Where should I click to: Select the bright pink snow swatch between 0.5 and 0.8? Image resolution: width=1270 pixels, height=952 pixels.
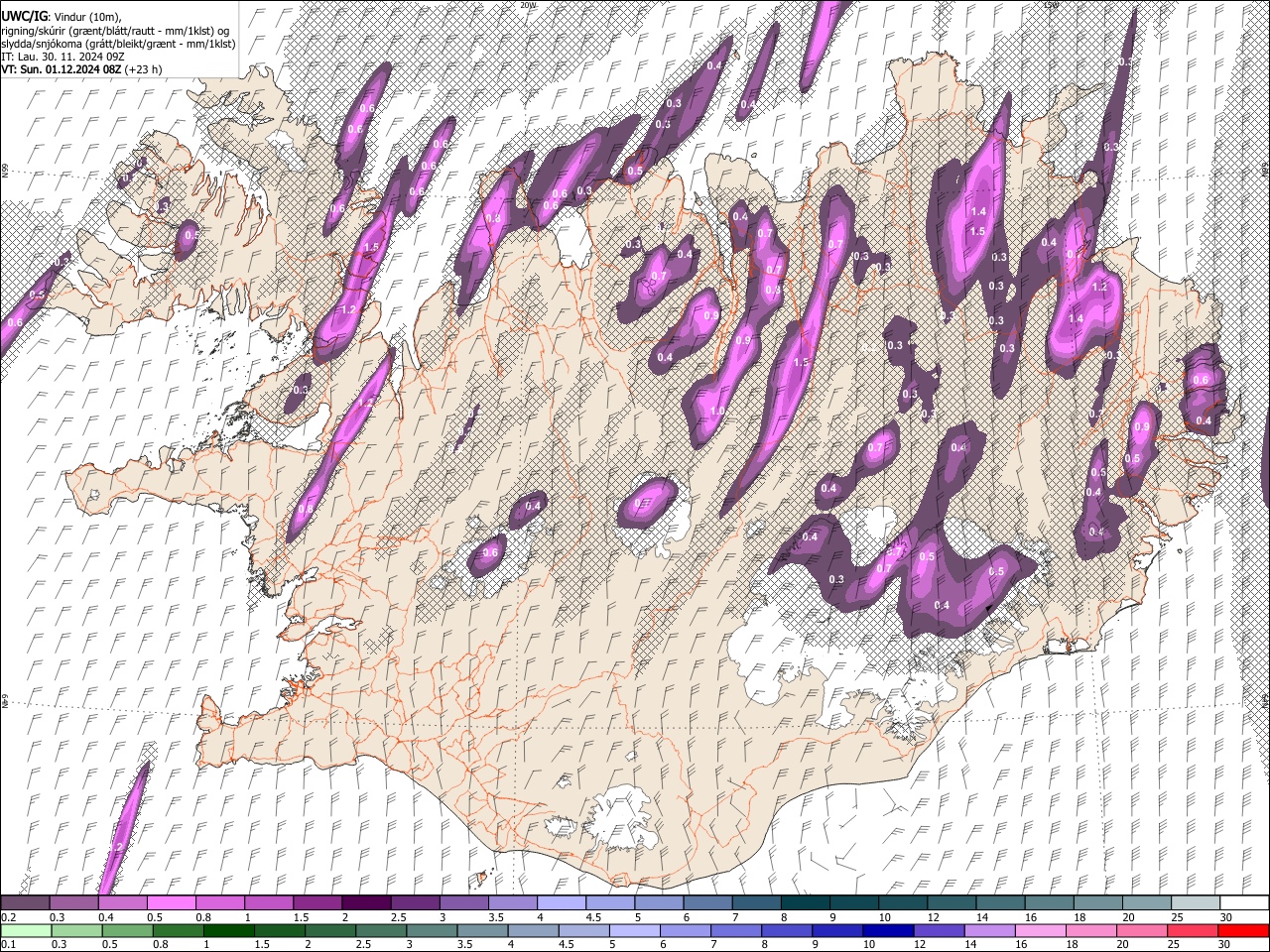[x=172, y=902]
